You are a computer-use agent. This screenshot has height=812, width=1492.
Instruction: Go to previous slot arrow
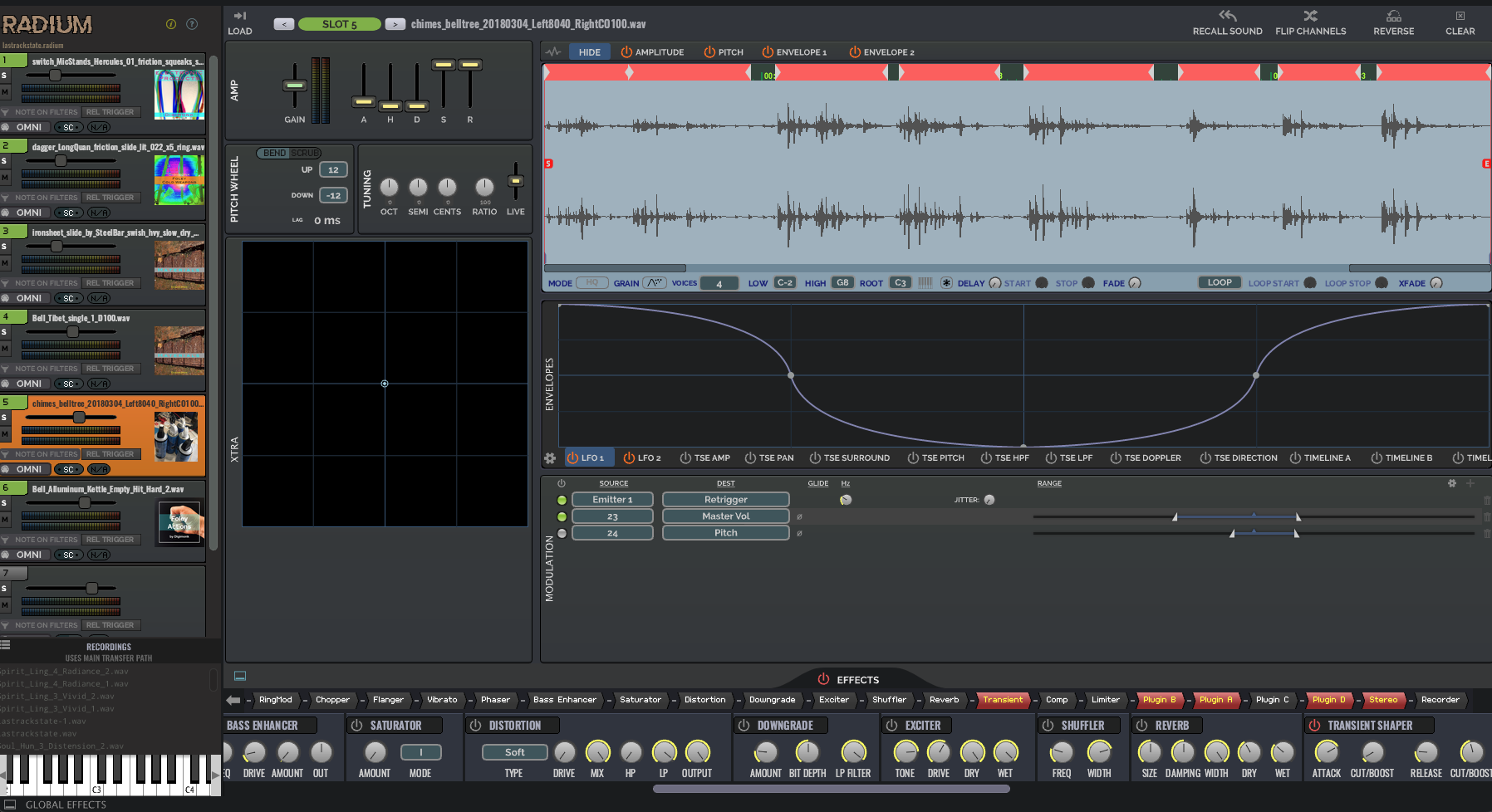tap(284, 24)
